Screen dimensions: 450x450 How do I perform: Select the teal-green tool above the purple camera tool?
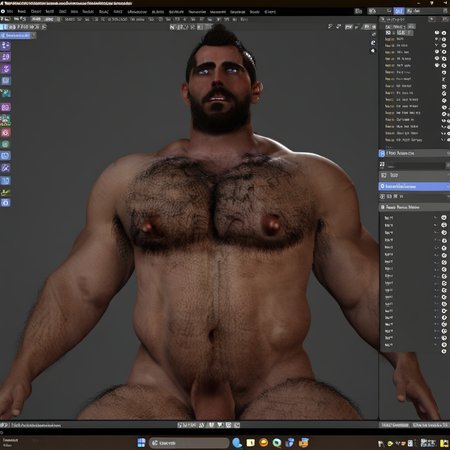point(5,93)
